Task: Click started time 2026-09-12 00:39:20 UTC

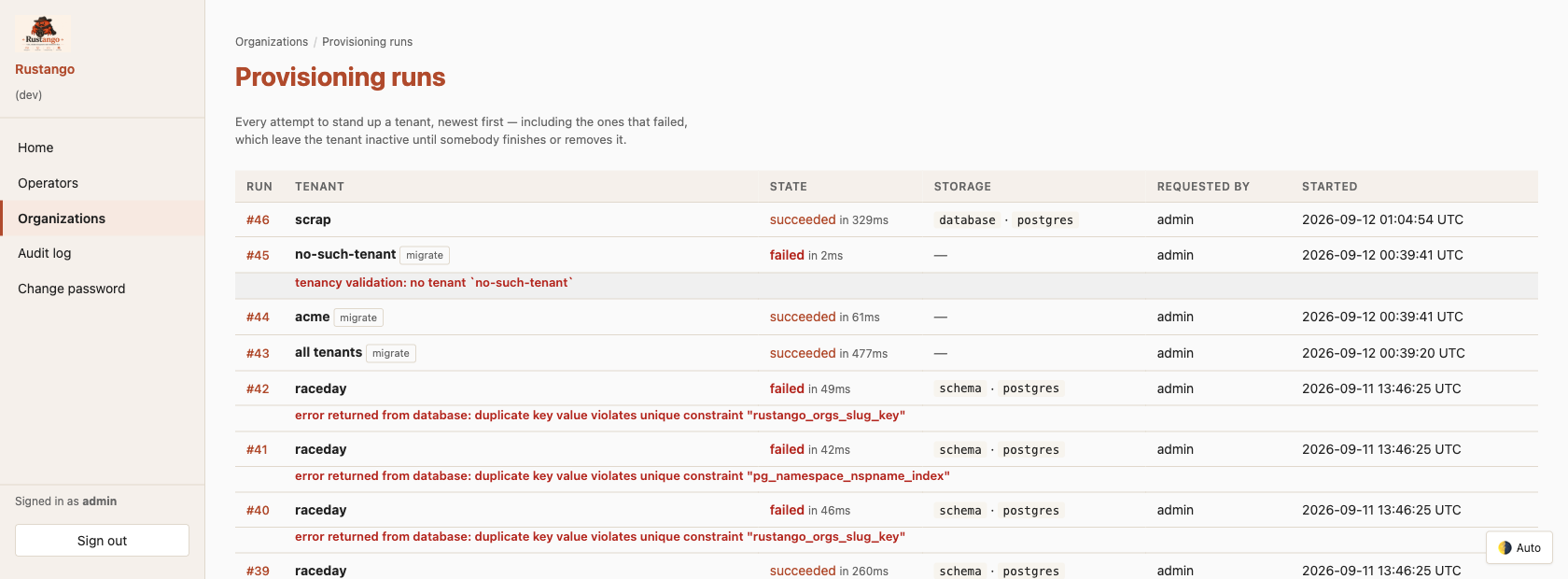Action: pyautogui.click(x=1383, y=353)
